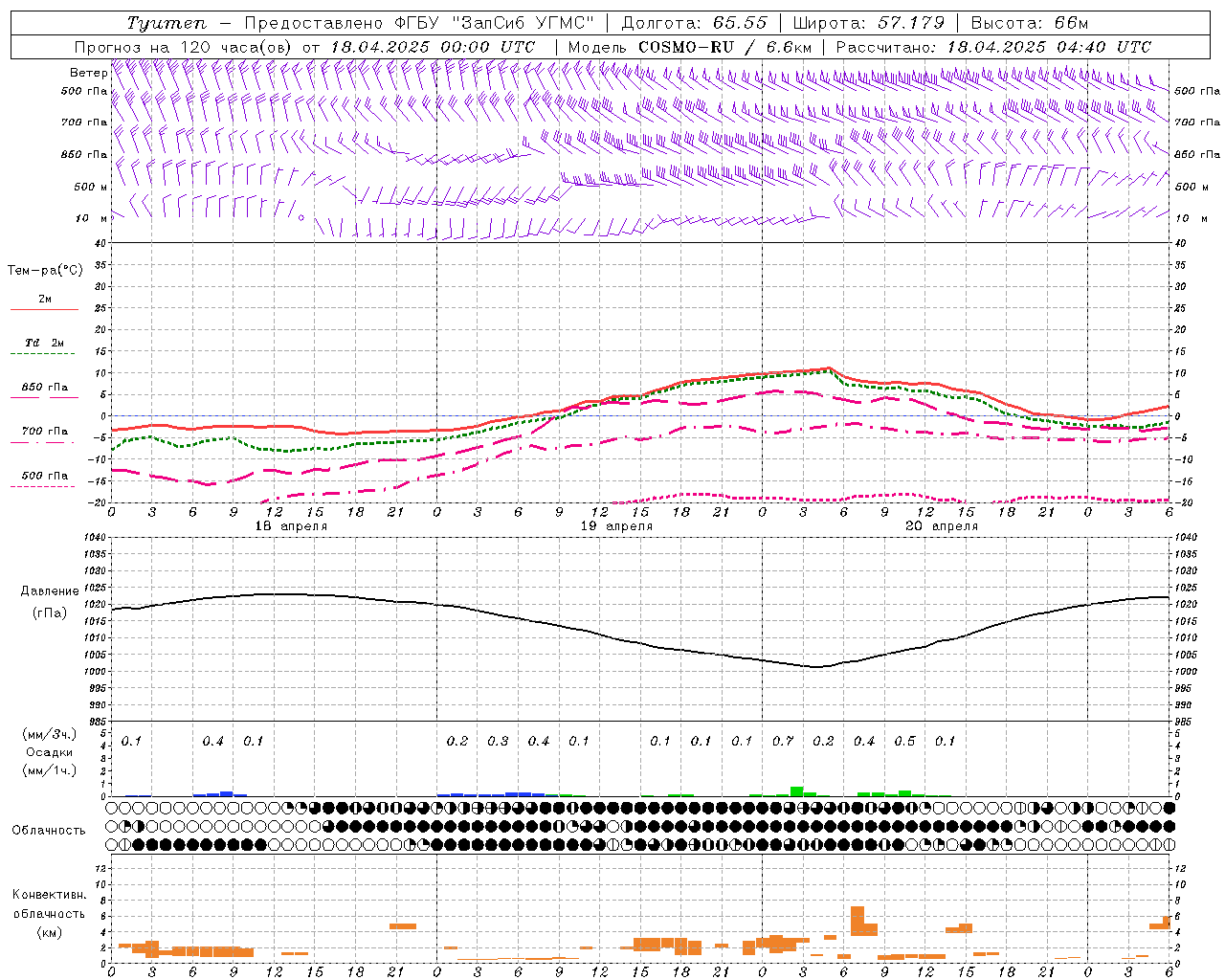1225x980 pixels.
Task: Select the 18 апреля date label
Action: [x=291, y=526]
